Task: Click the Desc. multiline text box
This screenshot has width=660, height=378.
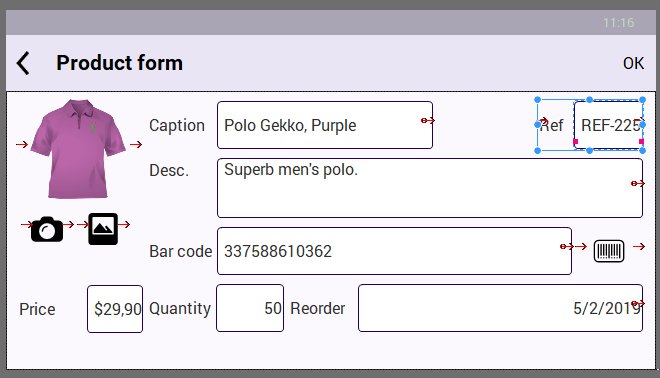Action: coord(430,188)
